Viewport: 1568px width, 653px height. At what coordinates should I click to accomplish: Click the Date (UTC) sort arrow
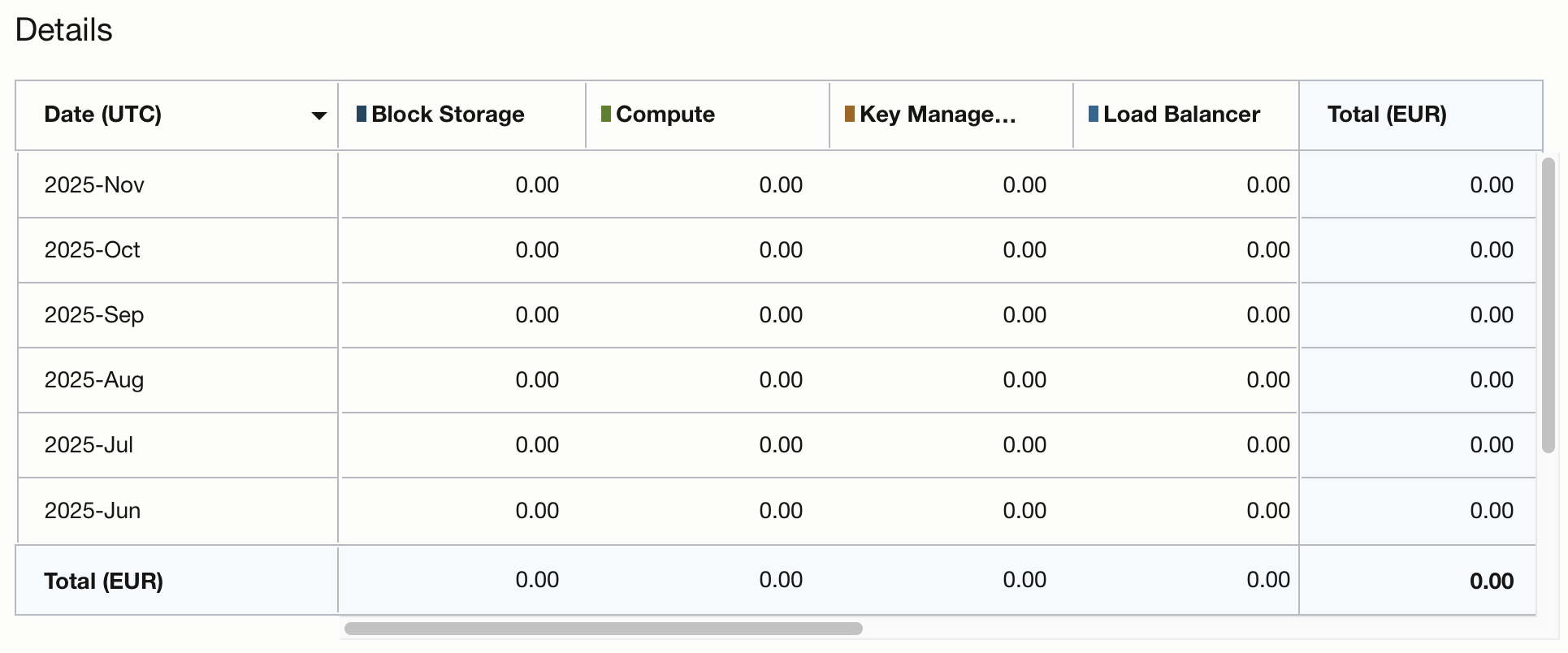click(x=318, y=116)
